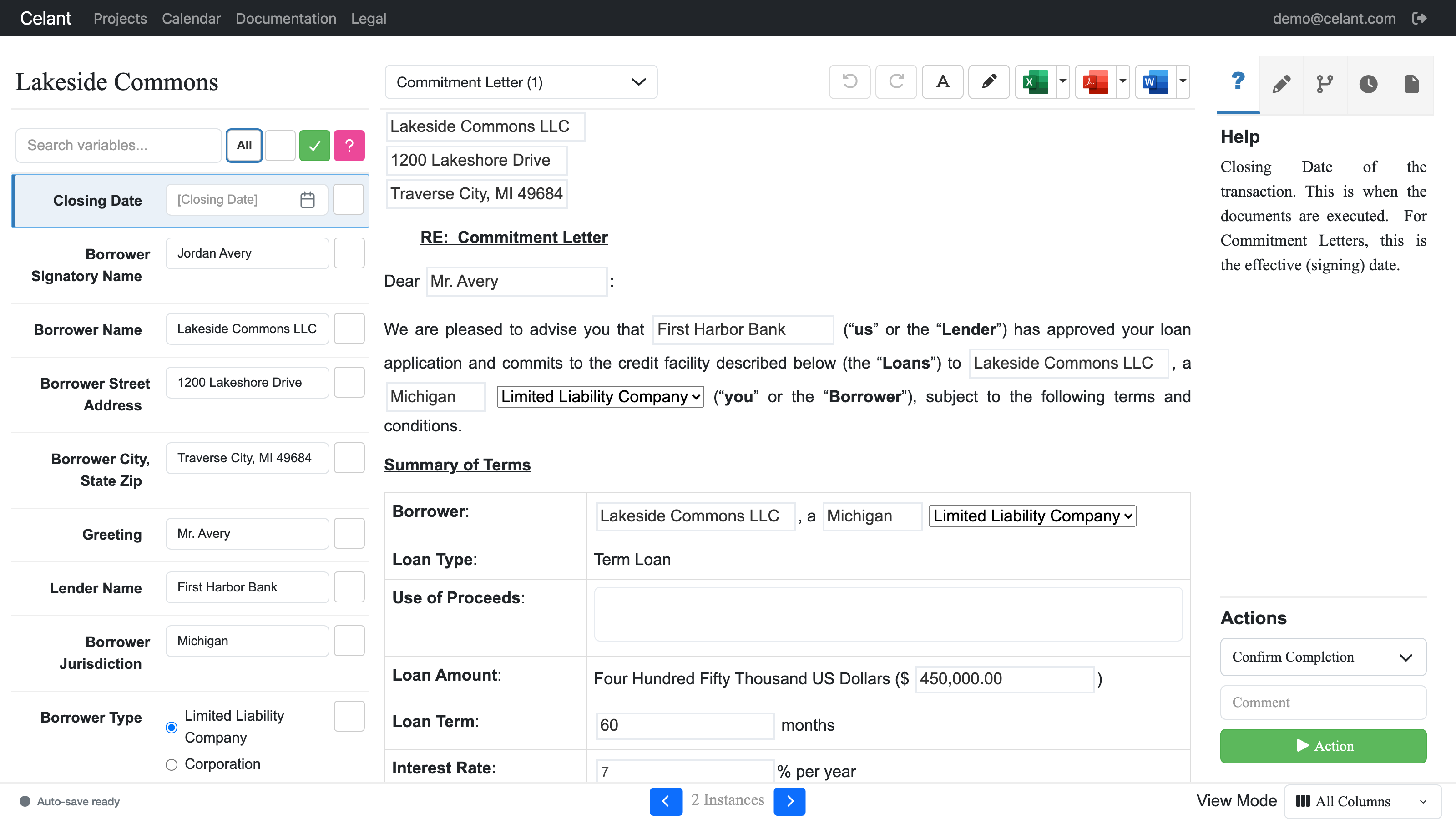This screenshot has width=1456, height=819.
Task: Click Dear Mr. Avery field in letter
Action: (516, 281)
